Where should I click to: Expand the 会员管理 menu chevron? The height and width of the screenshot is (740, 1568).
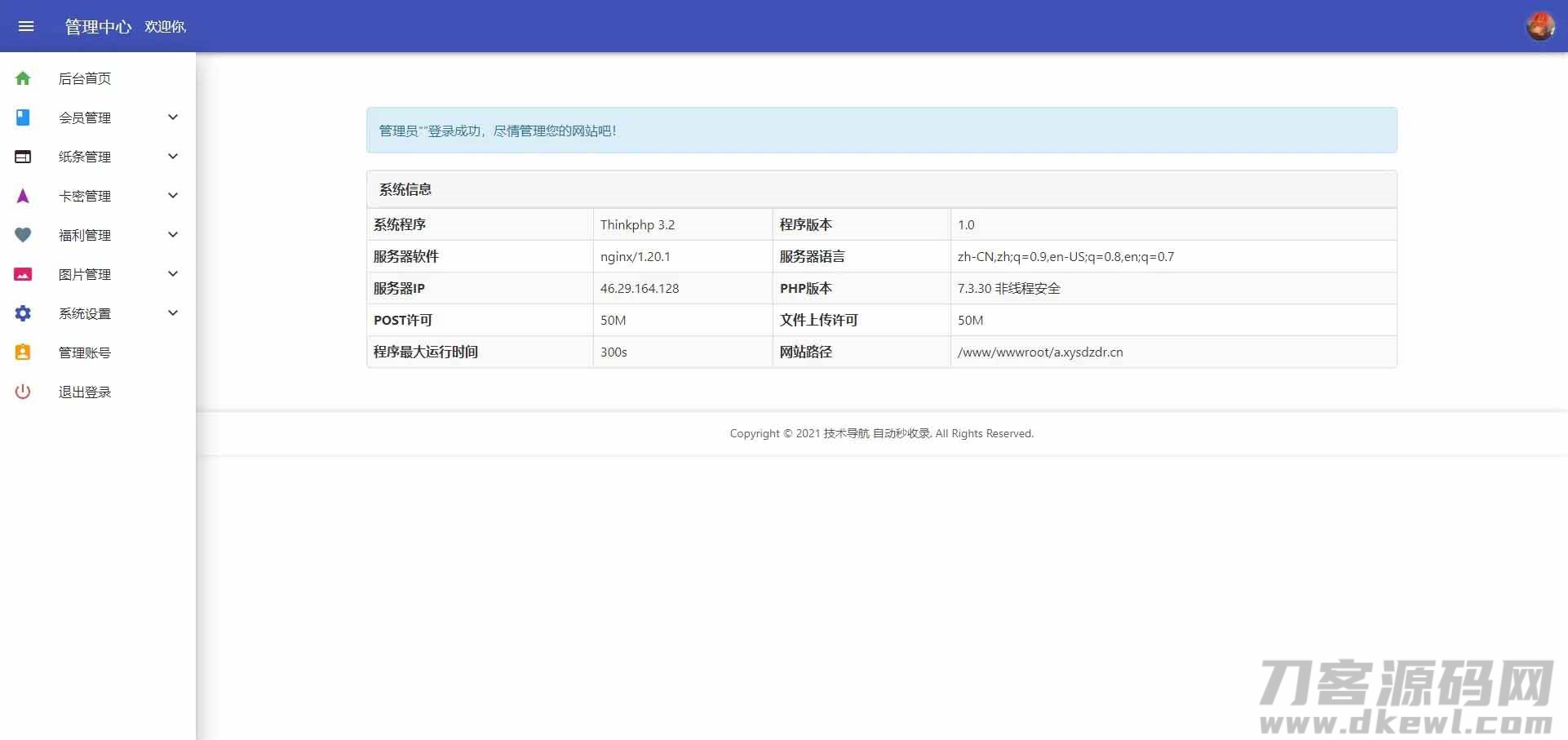tap(172, 117)
